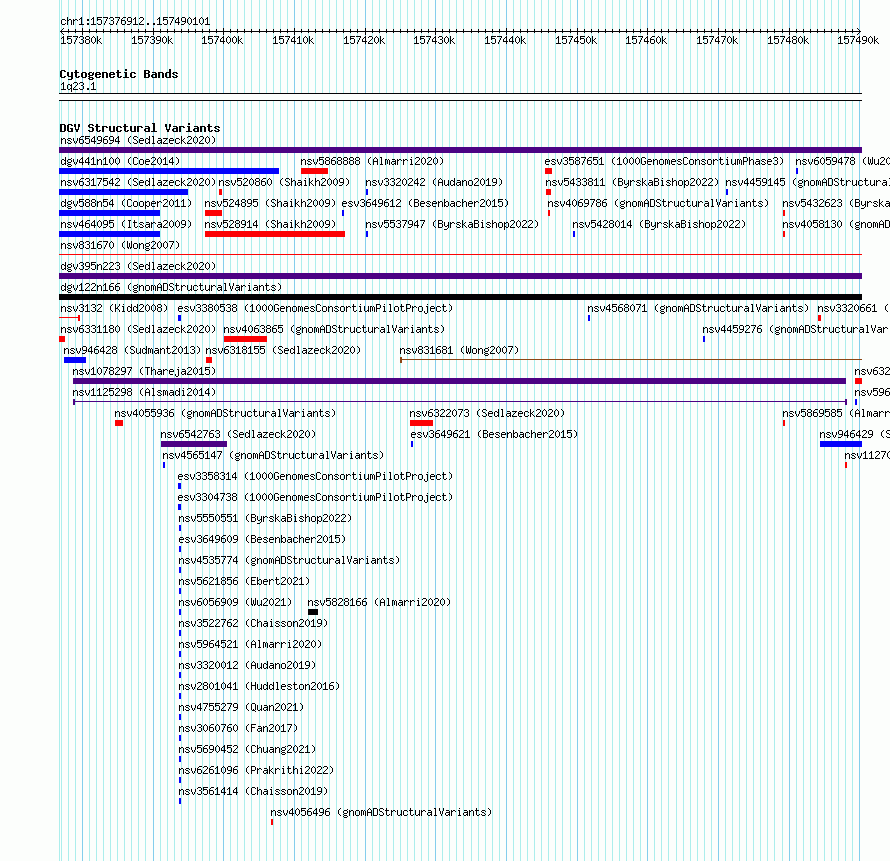Open nsv4459276 (gnomADStructuralVariants) label

tap(795, 329)
